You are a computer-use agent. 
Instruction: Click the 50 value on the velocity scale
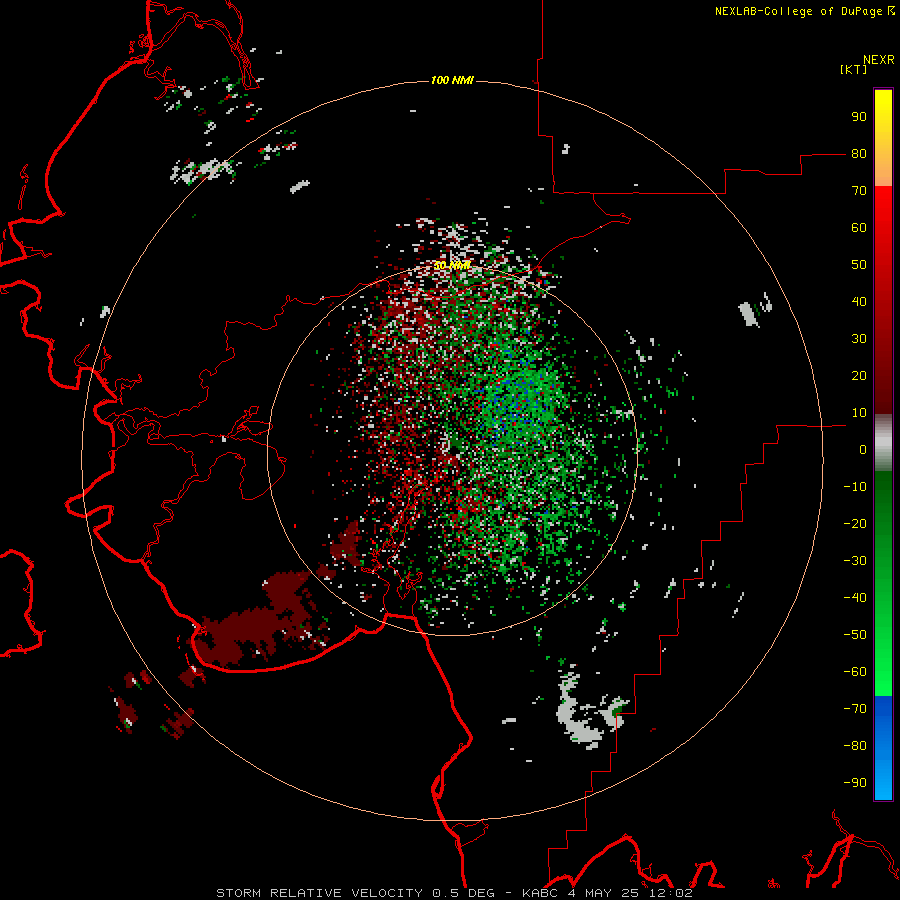coord(859,265)
